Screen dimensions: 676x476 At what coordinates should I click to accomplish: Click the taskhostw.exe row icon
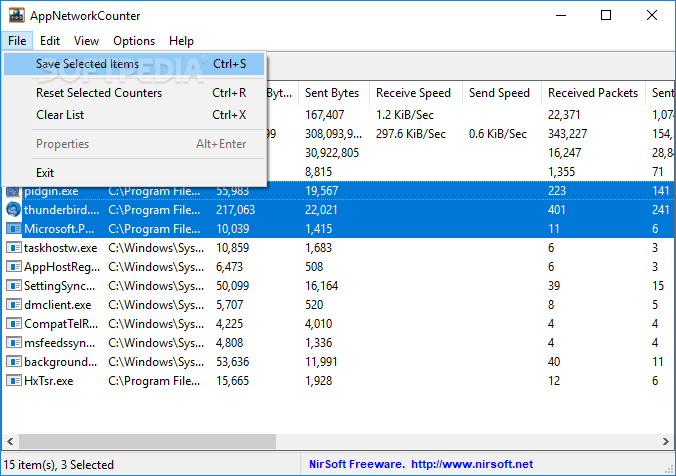[x=13, y=247]
